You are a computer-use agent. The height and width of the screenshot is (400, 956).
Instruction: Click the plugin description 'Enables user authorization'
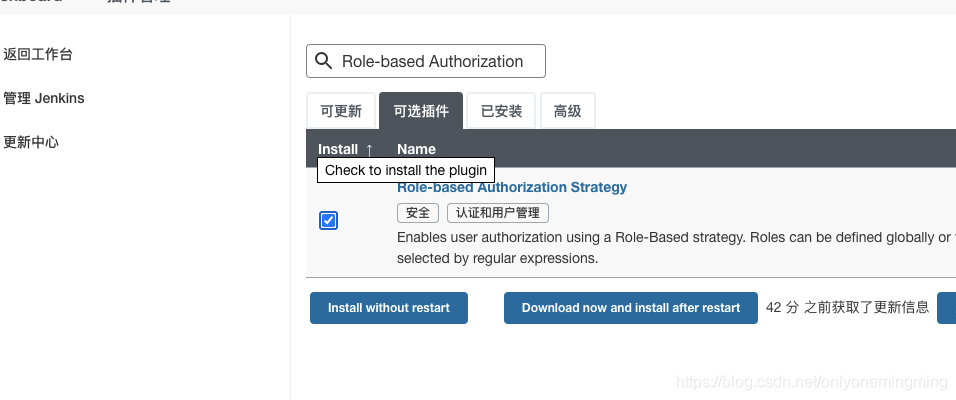click(x=674, y=248)
